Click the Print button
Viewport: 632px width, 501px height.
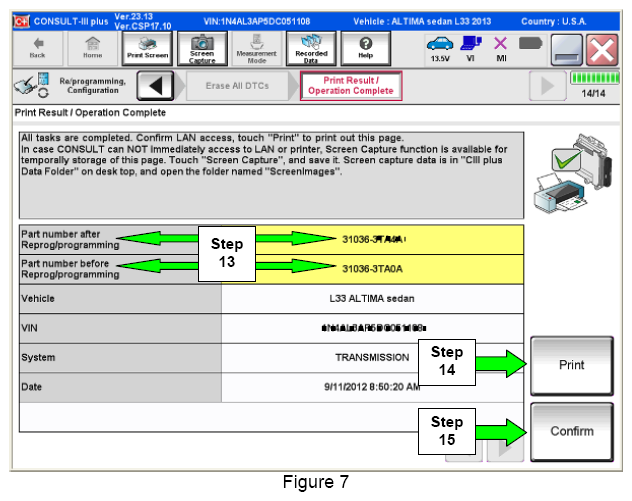click(572, 366)
